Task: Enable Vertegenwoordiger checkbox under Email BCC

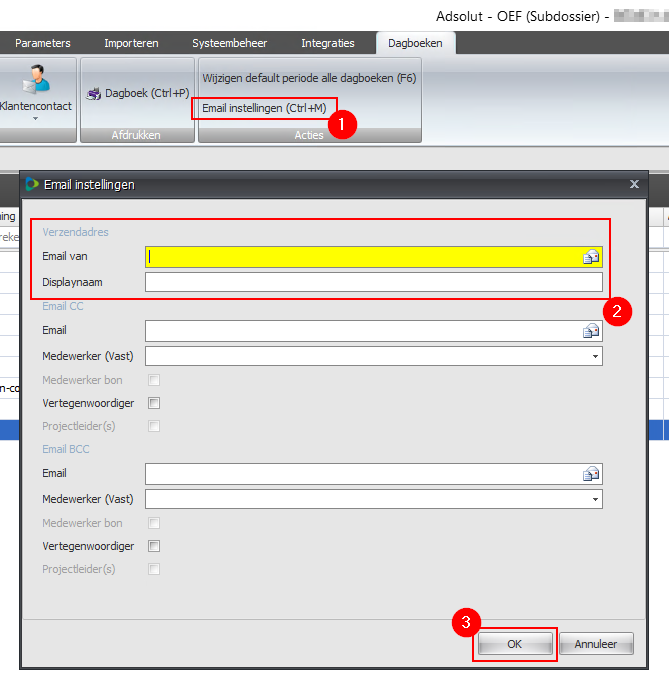Action: point(154,546)
